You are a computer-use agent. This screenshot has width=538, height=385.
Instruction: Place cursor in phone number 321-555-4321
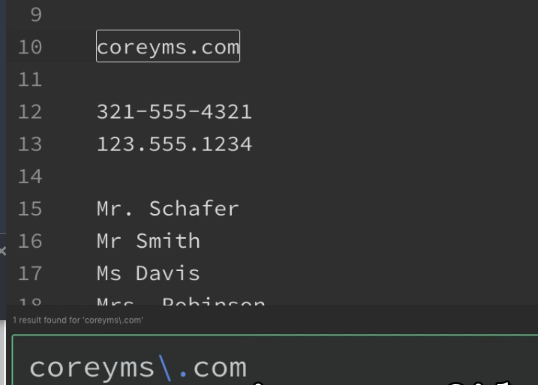coord(174,112)
